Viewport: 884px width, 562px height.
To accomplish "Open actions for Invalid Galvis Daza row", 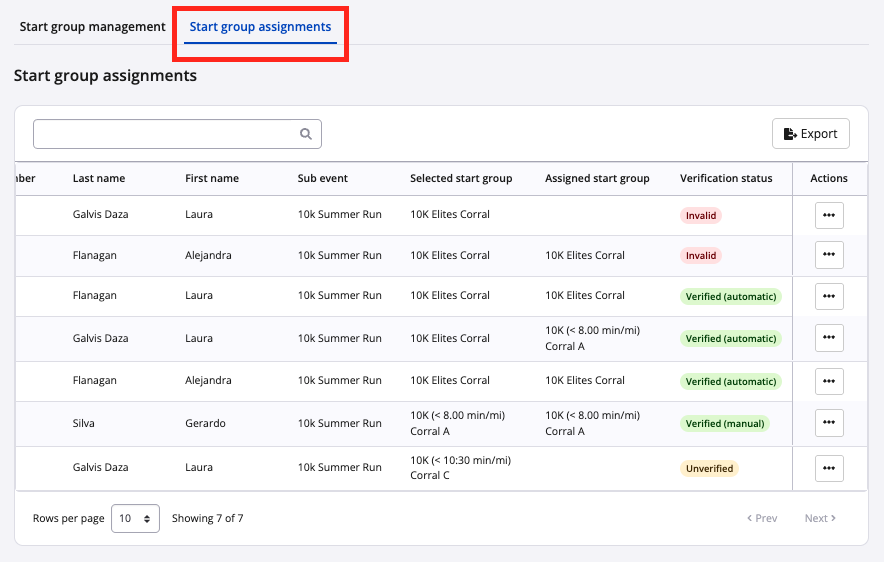I will click(x=829, y=215).
